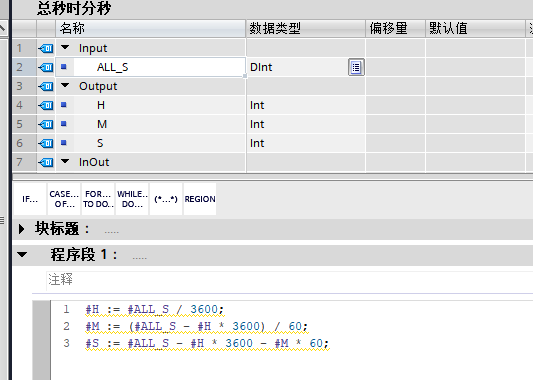Click the data type picker icon for ALL_S
Image resolution: width=533 pixels, height=380 pixels.
click(x=356, y=67)
